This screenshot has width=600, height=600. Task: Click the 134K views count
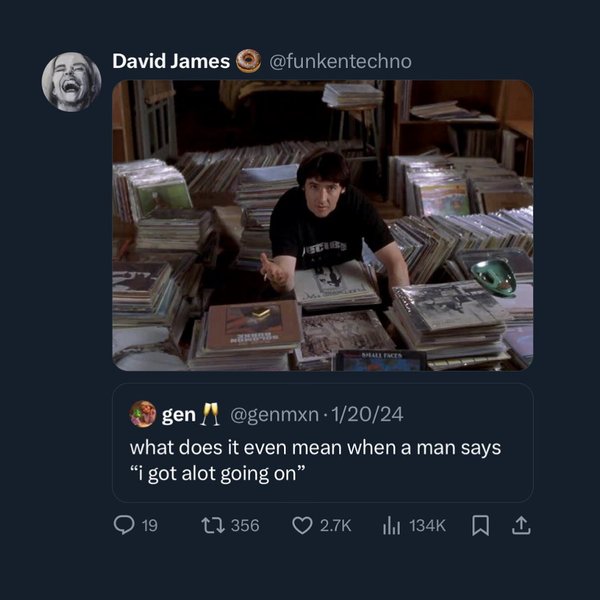pyautogui.click(x=427, y=525)
